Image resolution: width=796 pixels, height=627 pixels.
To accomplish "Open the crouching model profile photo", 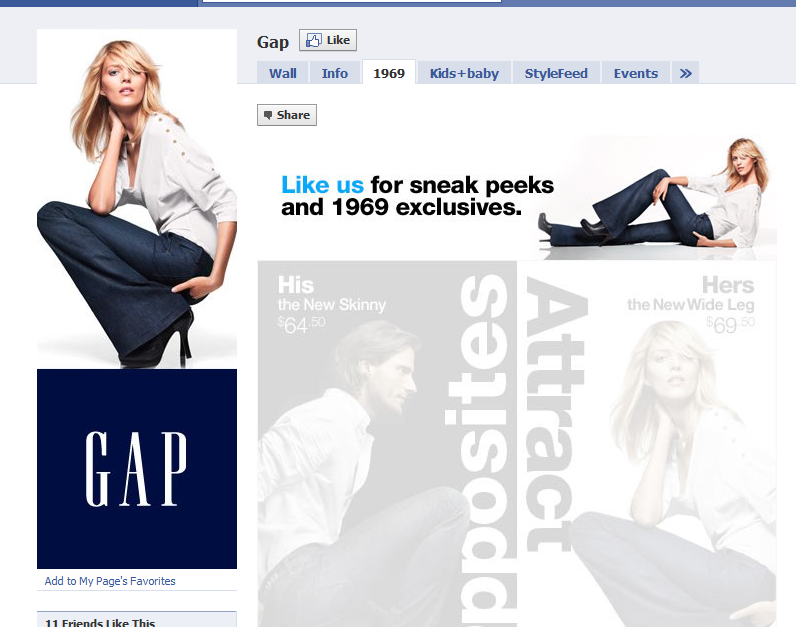I will point(137,200).
